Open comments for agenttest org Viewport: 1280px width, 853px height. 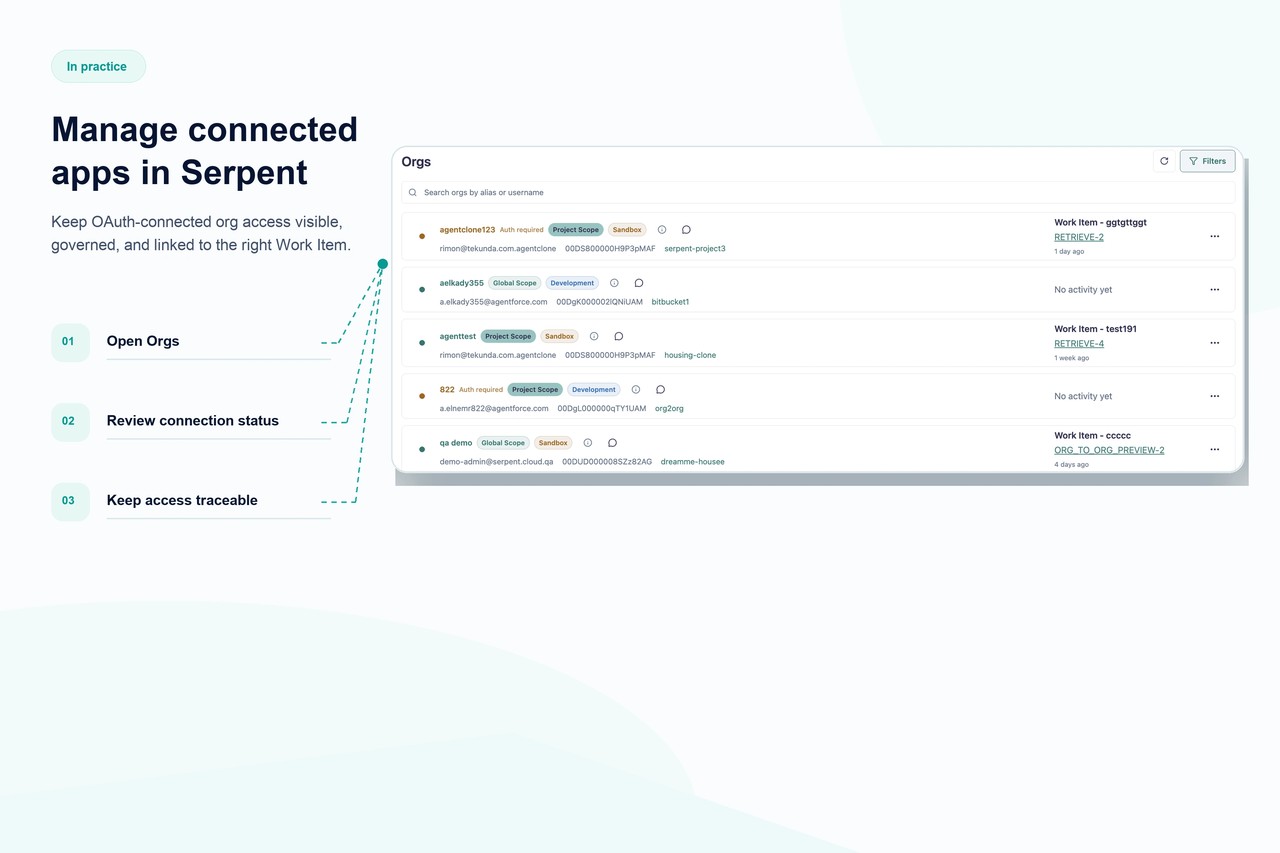(618, 336)
